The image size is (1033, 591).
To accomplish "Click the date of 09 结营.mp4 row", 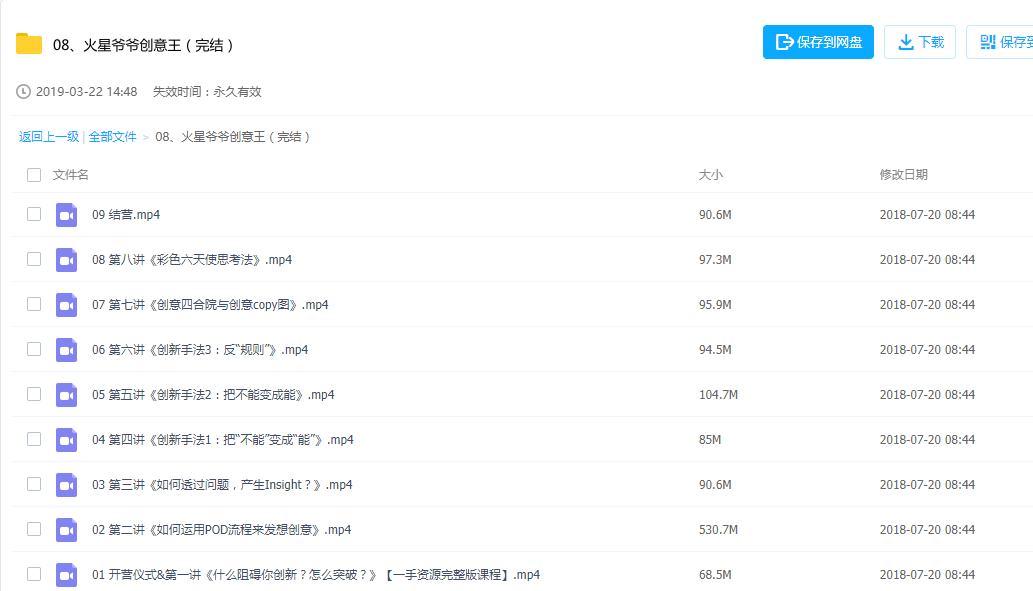I will coord(927,215).
